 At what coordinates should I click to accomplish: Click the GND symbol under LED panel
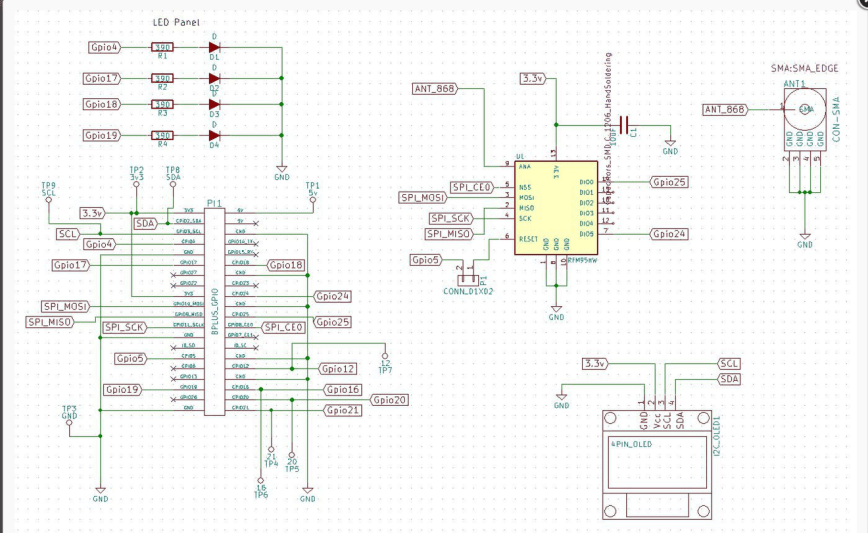pos(281,172)
